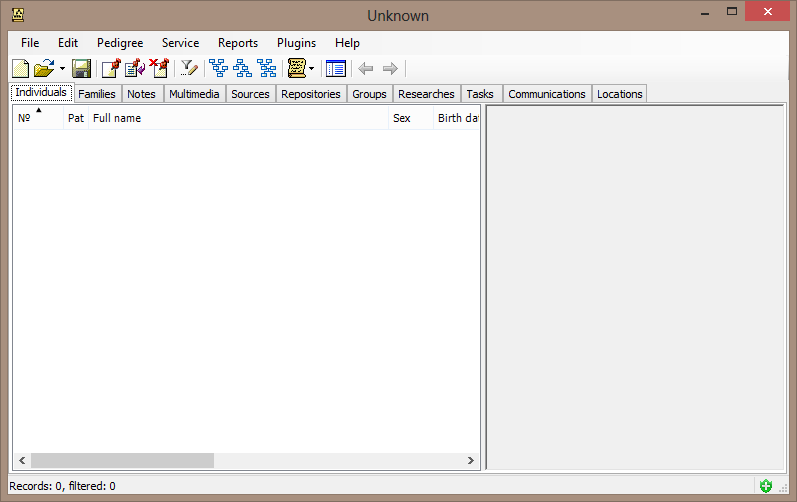
Task: Switch to the Families tab
Action: pyautogui.click(x=97, y=94)
